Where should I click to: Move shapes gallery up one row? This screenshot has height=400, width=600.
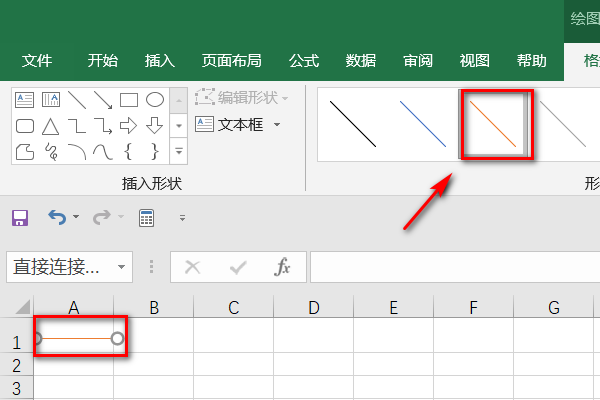pyautogui.click(x=179, y=100)
